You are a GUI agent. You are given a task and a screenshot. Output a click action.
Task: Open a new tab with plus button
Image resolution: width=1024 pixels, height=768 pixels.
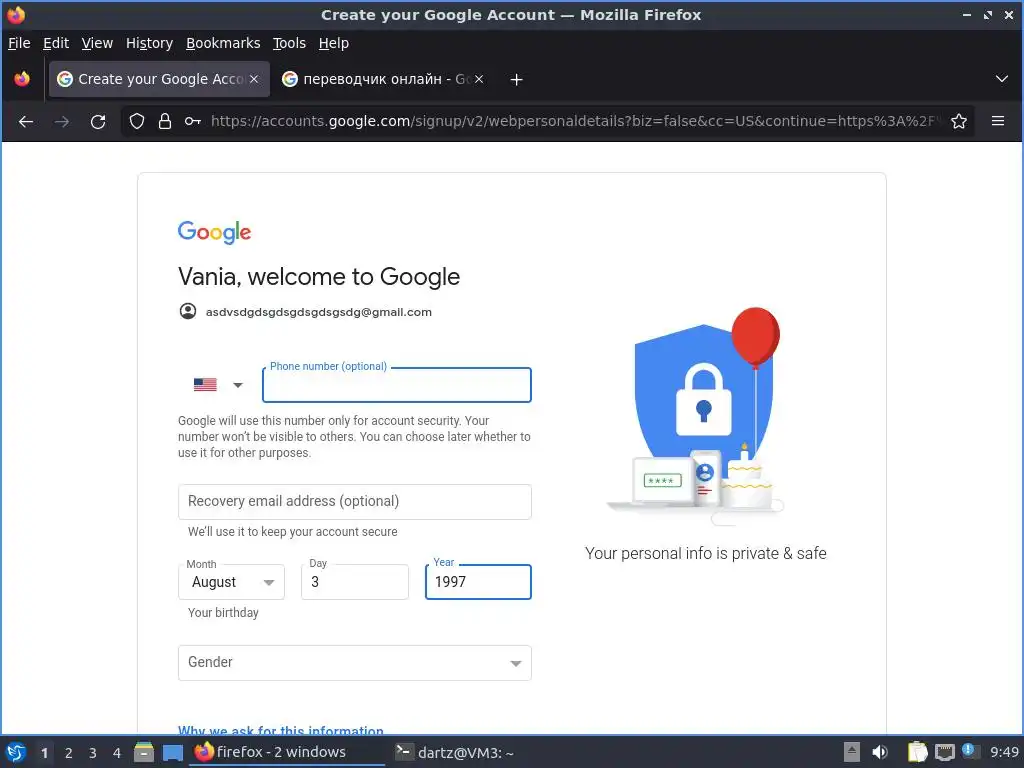pyautogui.click(x=516, y=80)
